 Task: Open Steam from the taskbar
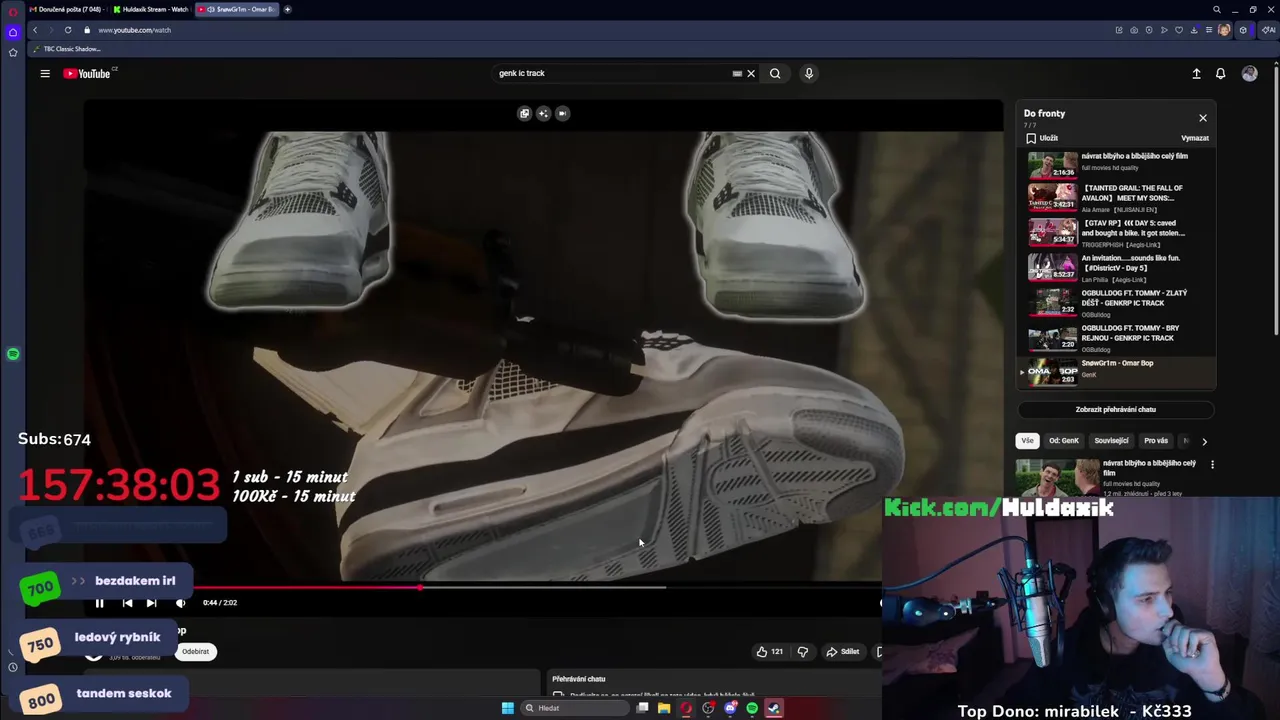(x=774, y=708)
